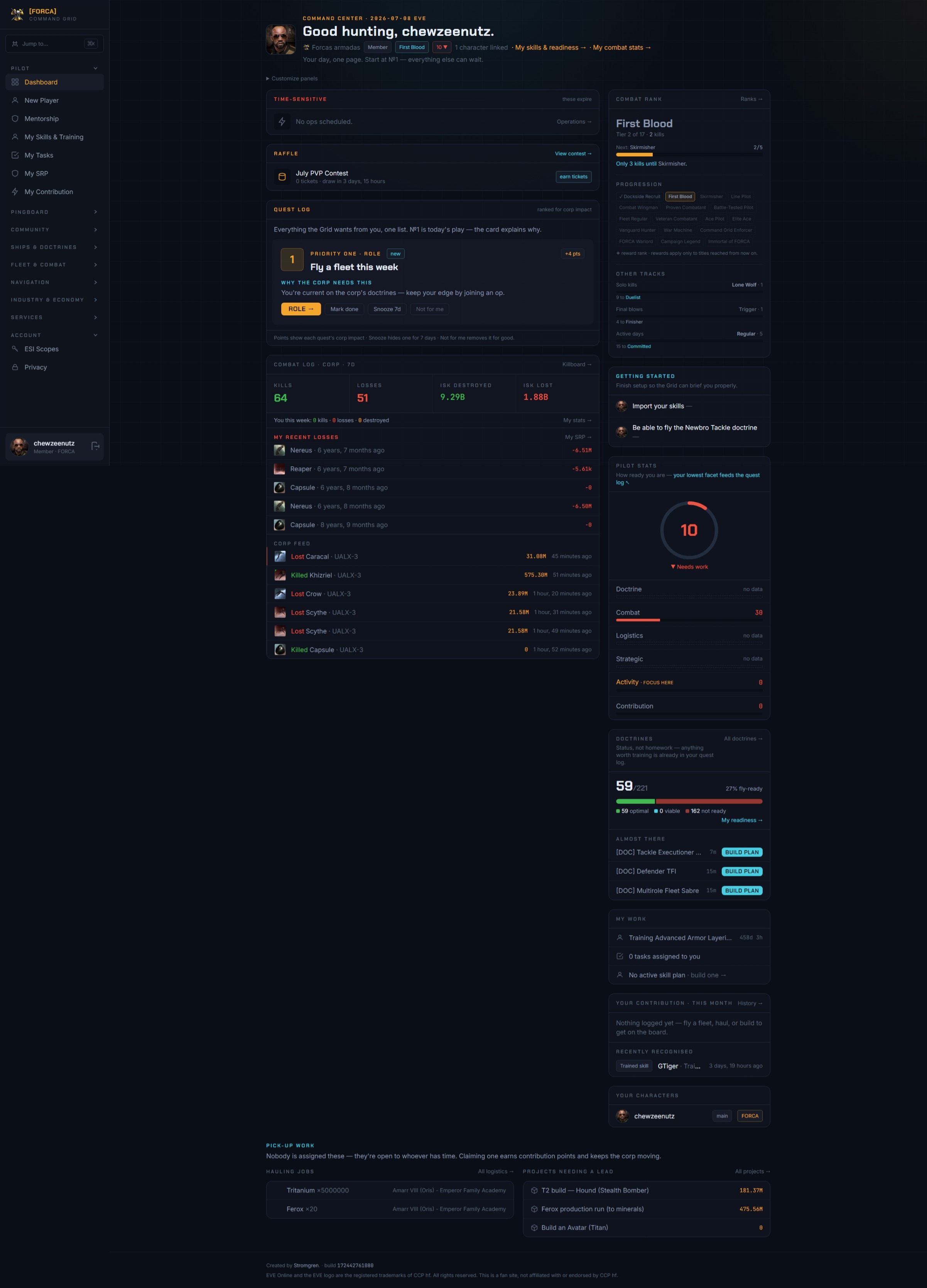This screenshot has width=927, height=1288.
Task: Click cube icon for Ferox production run
Action: pos(534,1209)
